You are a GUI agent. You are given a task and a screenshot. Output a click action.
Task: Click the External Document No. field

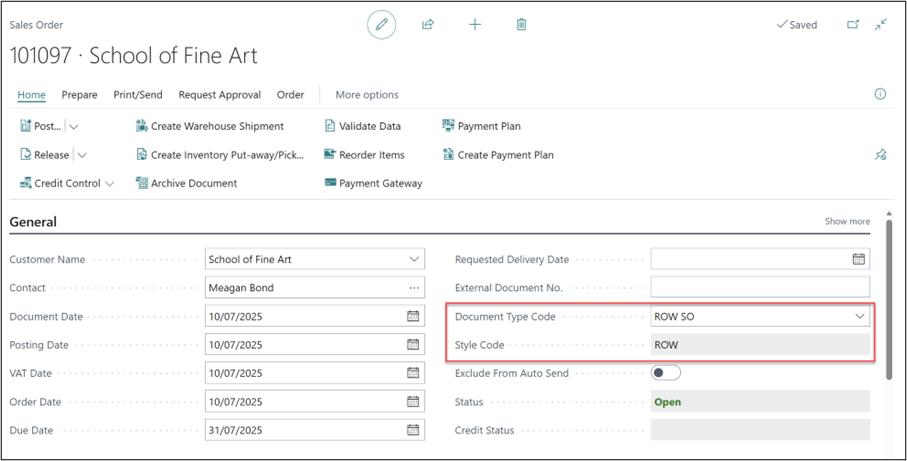(x=760, y=287)
